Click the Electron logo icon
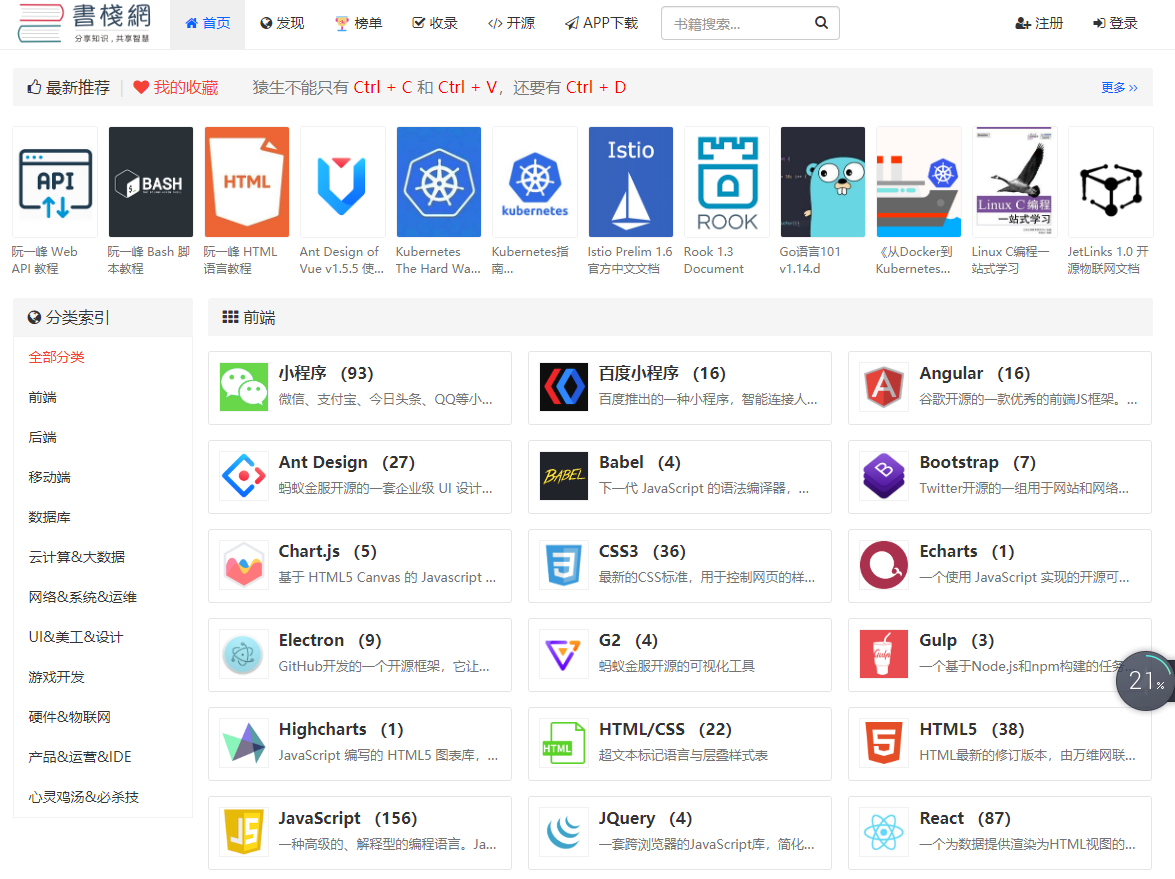This screenshot has width=1175, height=879. click(x=244, y=654)
